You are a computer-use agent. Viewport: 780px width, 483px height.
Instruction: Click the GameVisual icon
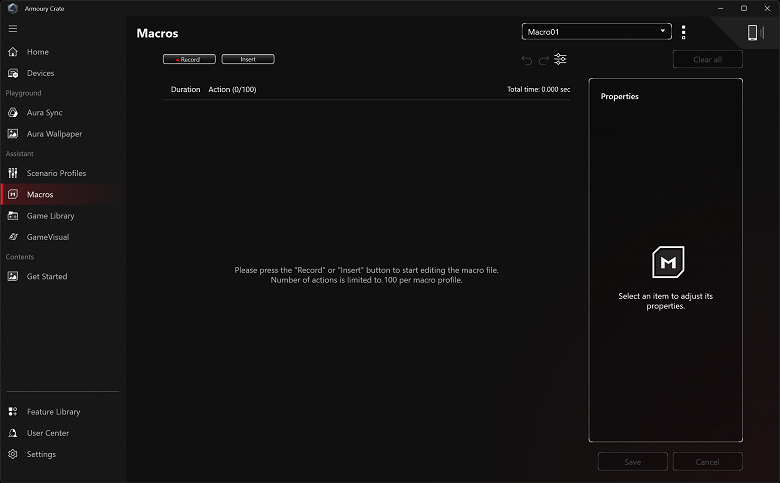(x=13, y=237)
